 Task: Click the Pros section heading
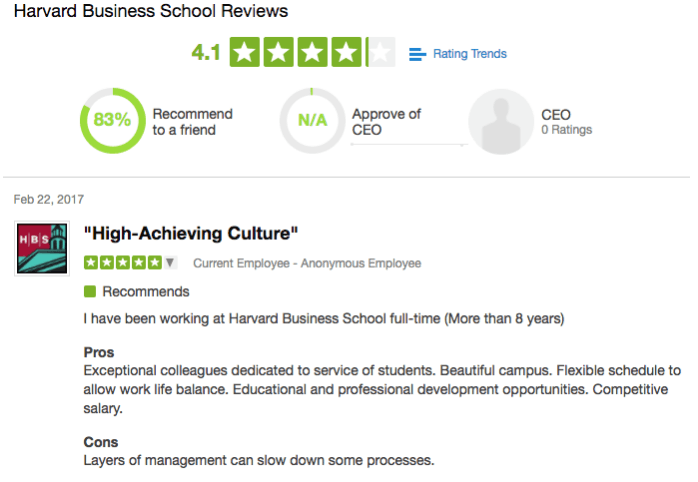[x=99, y=353]
